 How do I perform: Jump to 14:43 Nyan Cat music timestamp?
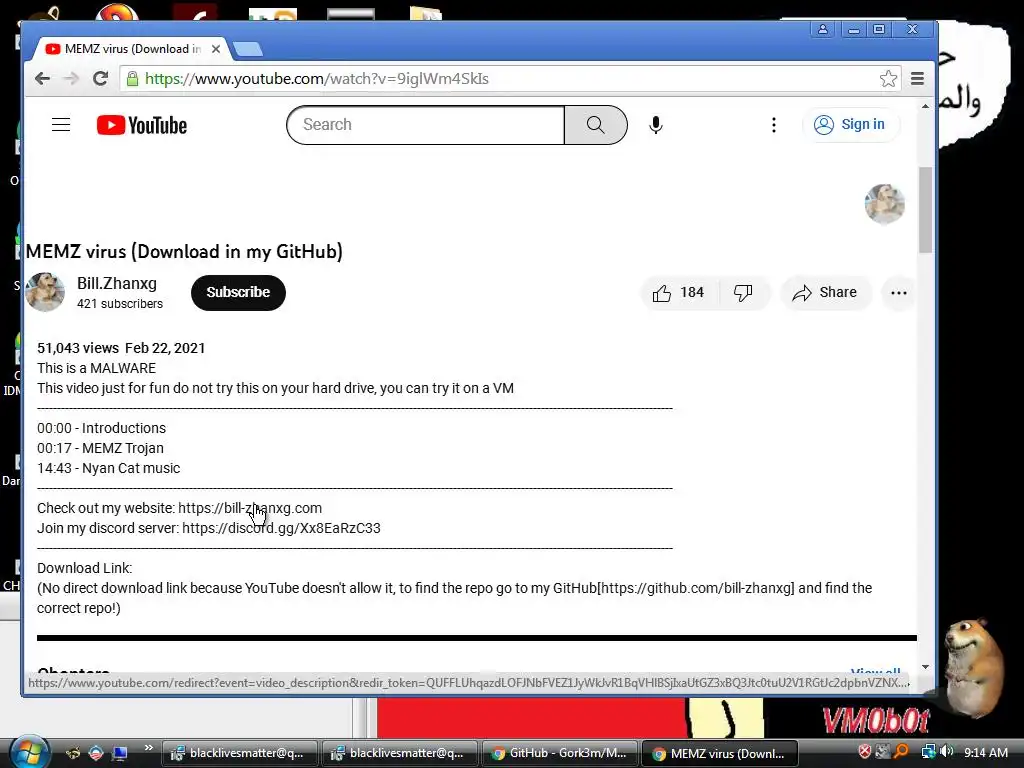tap(54, 468)
